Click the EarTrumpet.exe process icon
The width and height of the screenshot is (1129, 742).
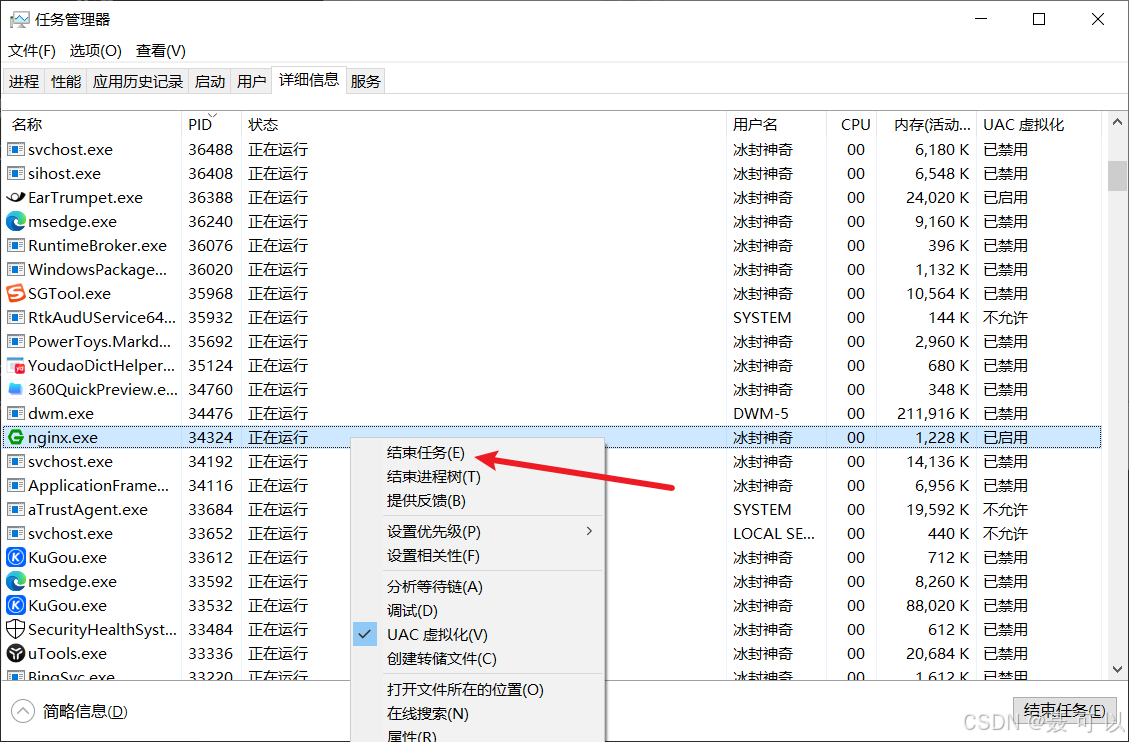(x=15, y=197)
